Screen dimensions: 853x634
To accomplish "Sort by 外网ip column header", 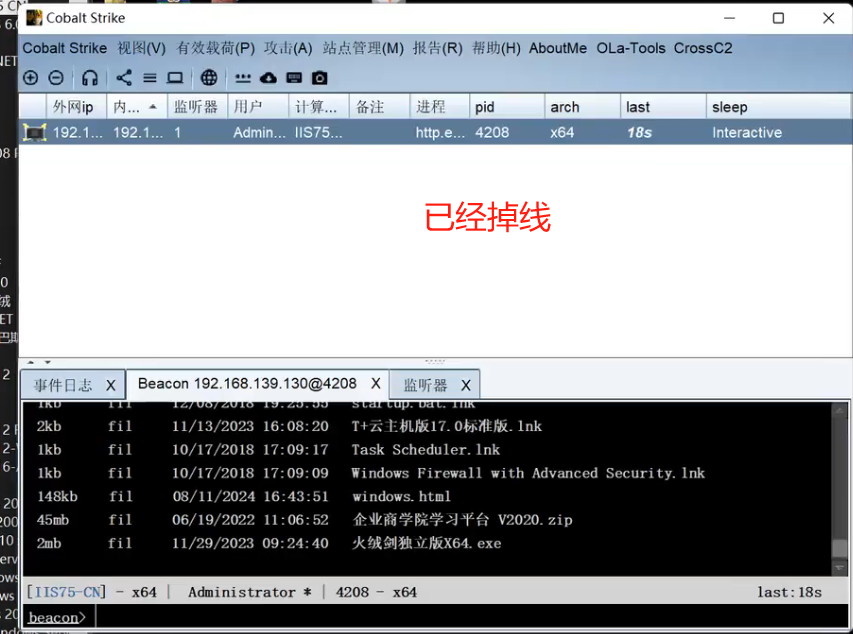I will [76, 107].
